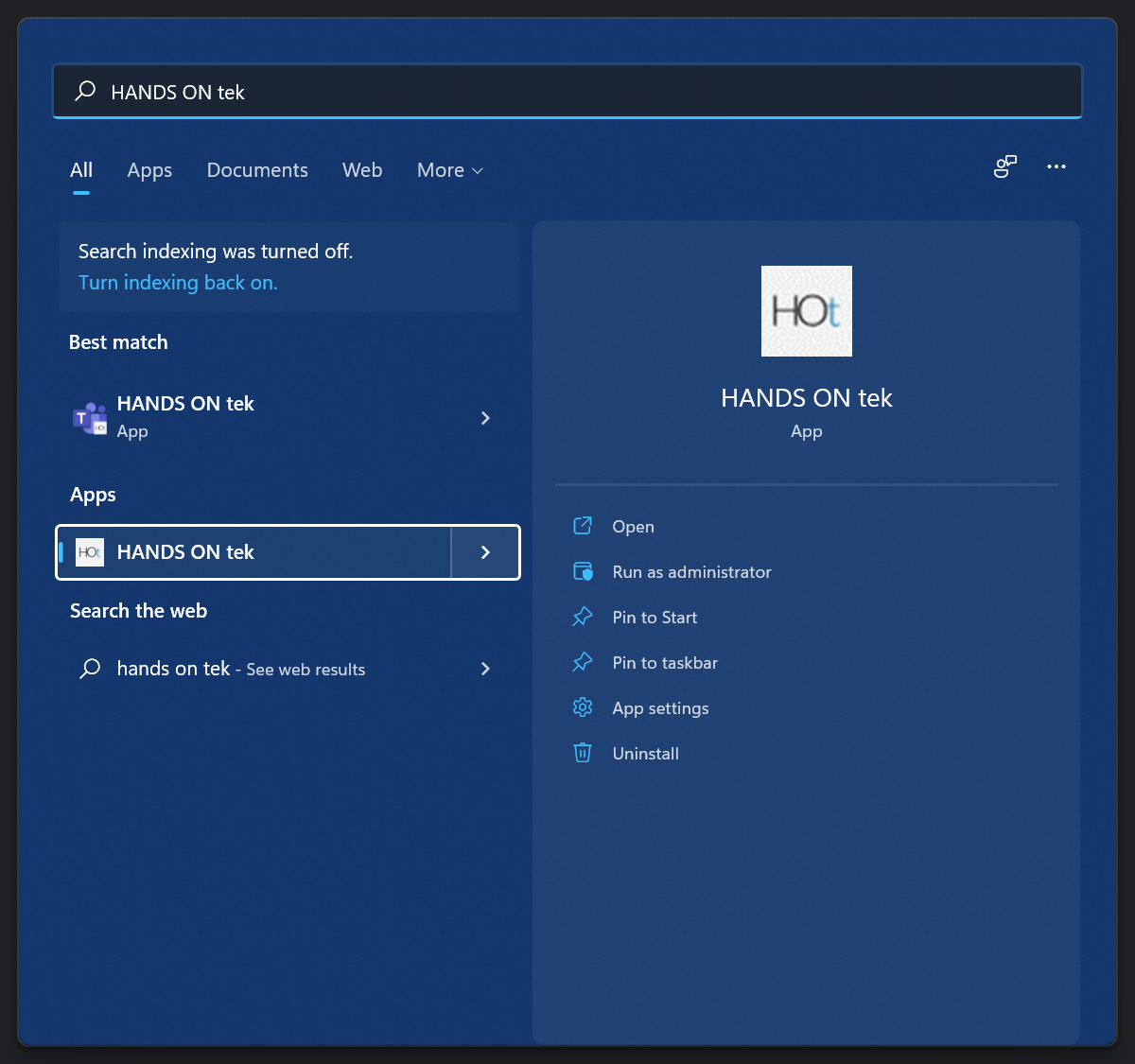Click the Uninstall trash icon

point(583,753)
